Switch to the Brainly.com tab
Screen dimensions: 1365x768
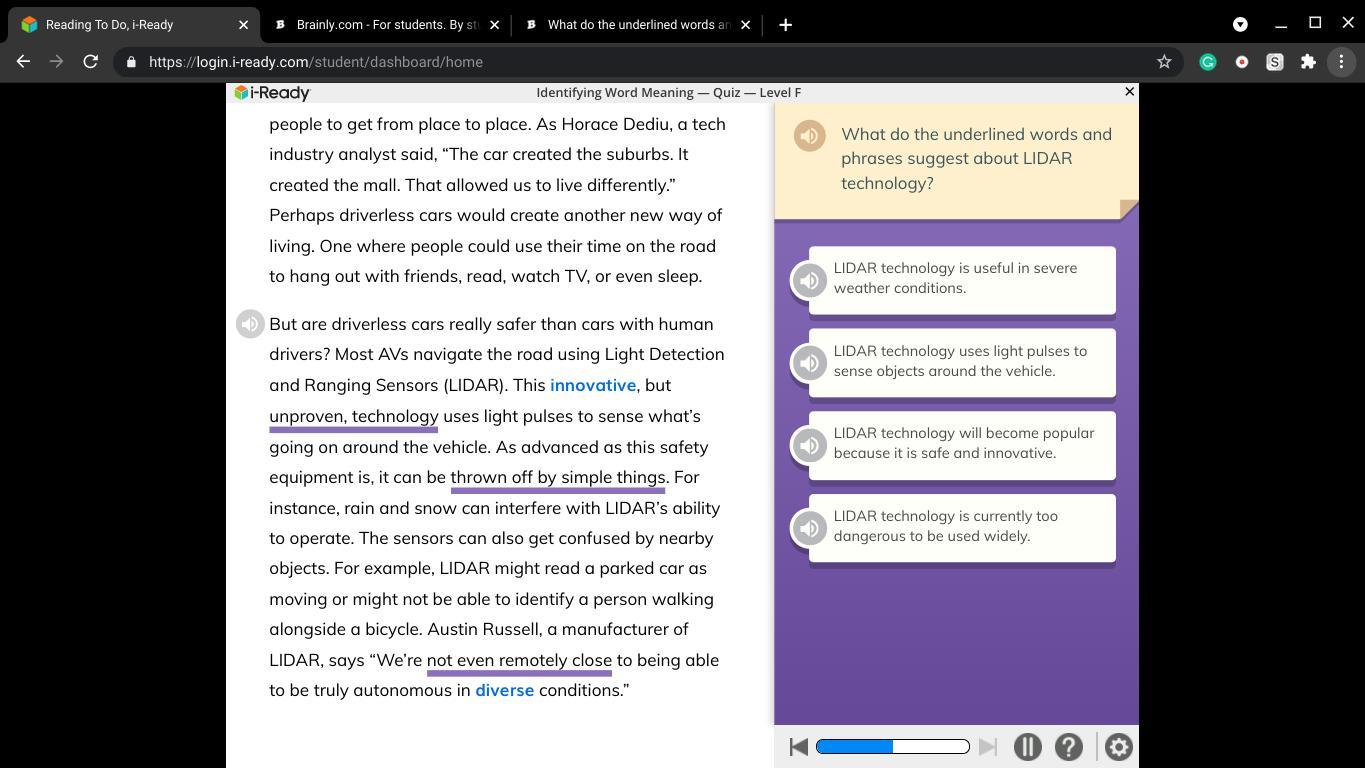coord(385,25)
